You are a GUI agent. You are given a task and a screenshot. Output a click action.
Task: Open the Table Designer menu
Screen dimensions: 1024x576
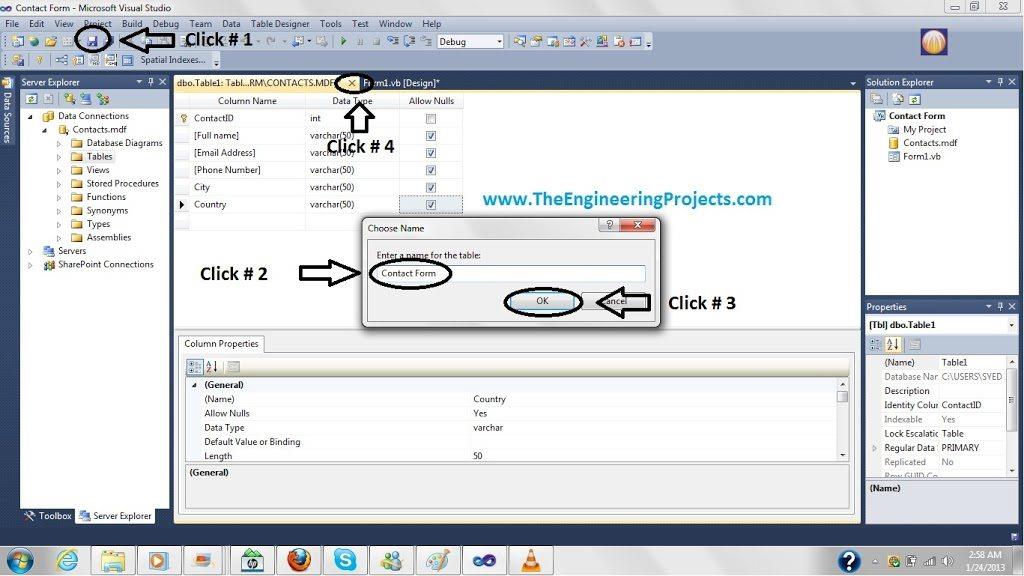283,23
